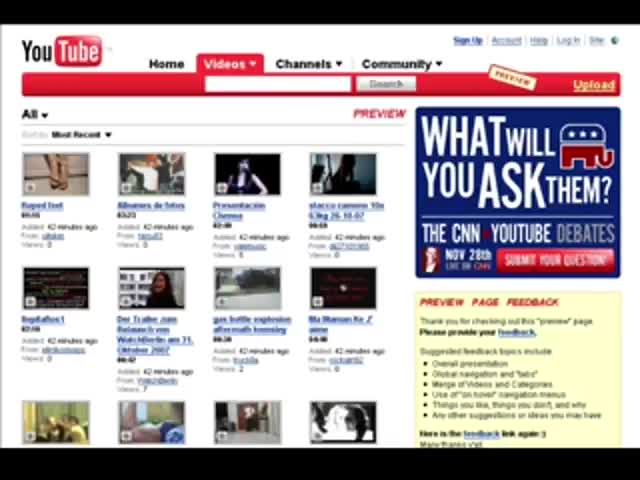Click quicklist plus icon on gas bottle explosion thumbnail
The image size is (640, 480).
click(222, 301)
